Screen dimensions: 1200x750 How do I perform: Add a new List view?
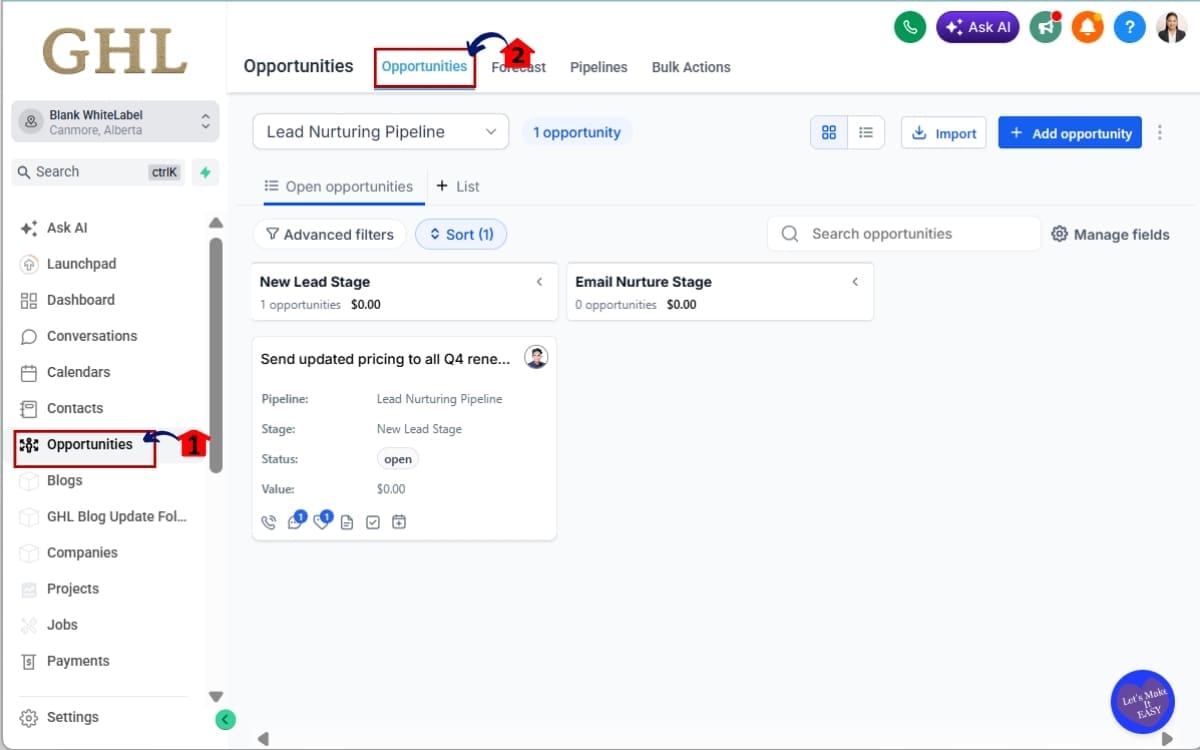[x=458, y=187]
